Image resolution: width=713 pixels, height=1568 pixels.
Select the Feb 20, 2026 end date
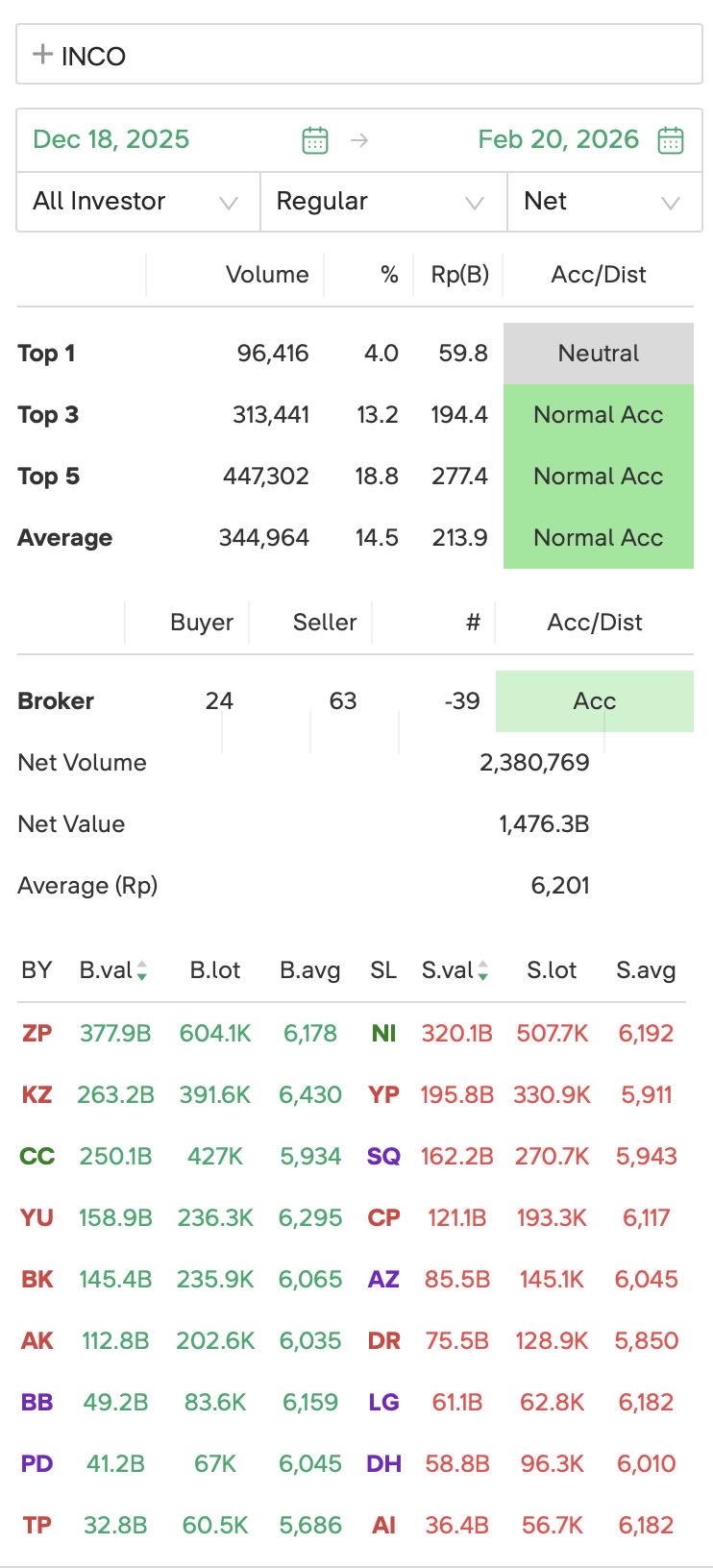click(x=558, y=140)
